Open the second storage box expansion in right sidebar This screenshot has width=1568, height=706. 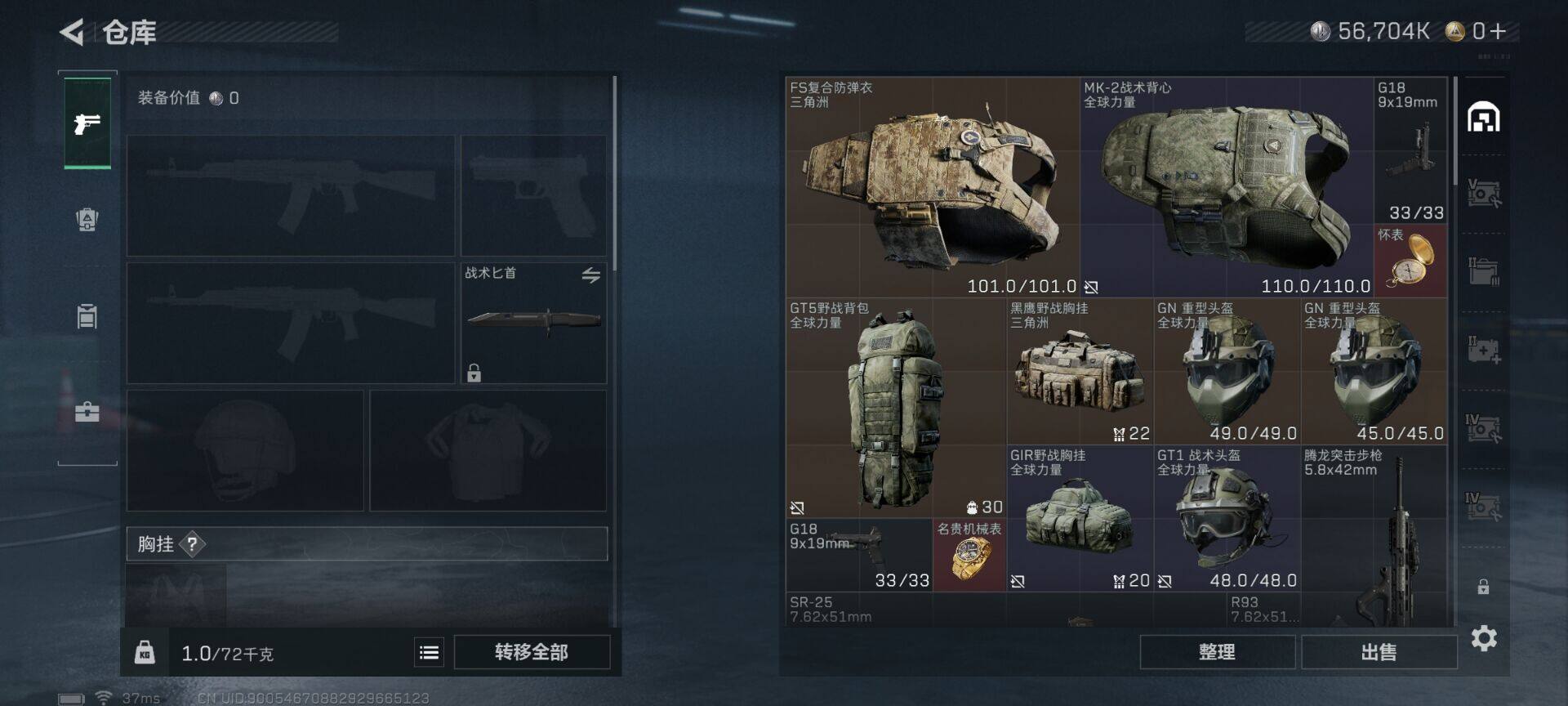(1484, 271)
